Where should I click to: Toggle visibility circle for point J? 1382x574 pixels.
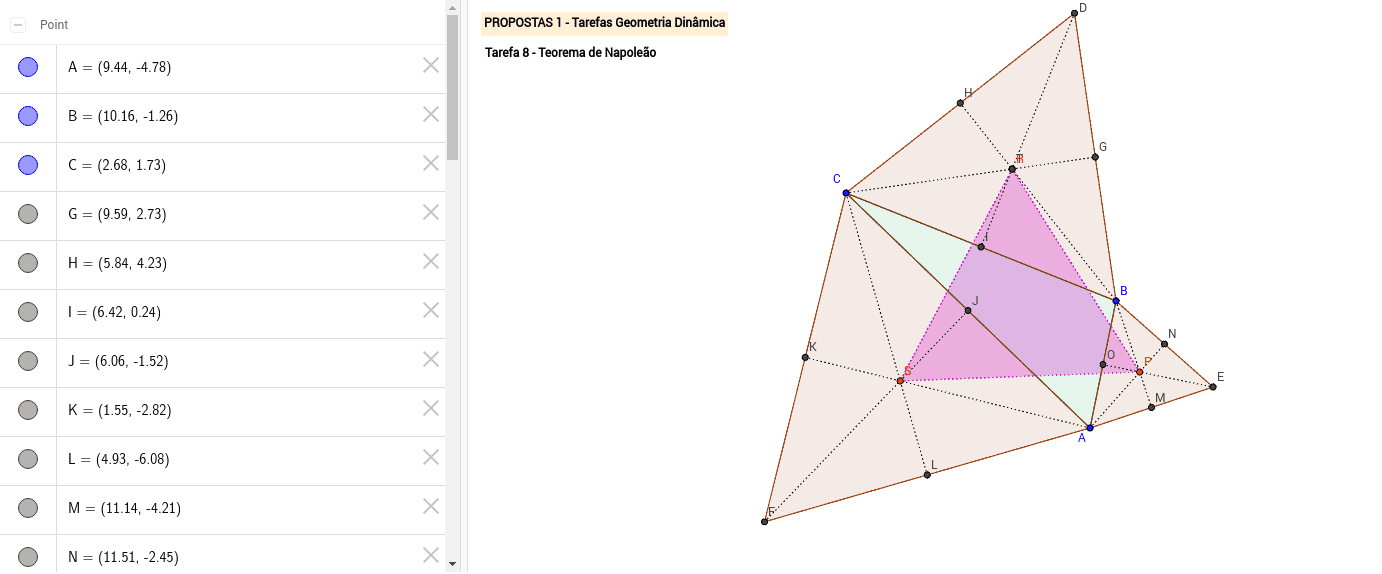coord(28,361)
